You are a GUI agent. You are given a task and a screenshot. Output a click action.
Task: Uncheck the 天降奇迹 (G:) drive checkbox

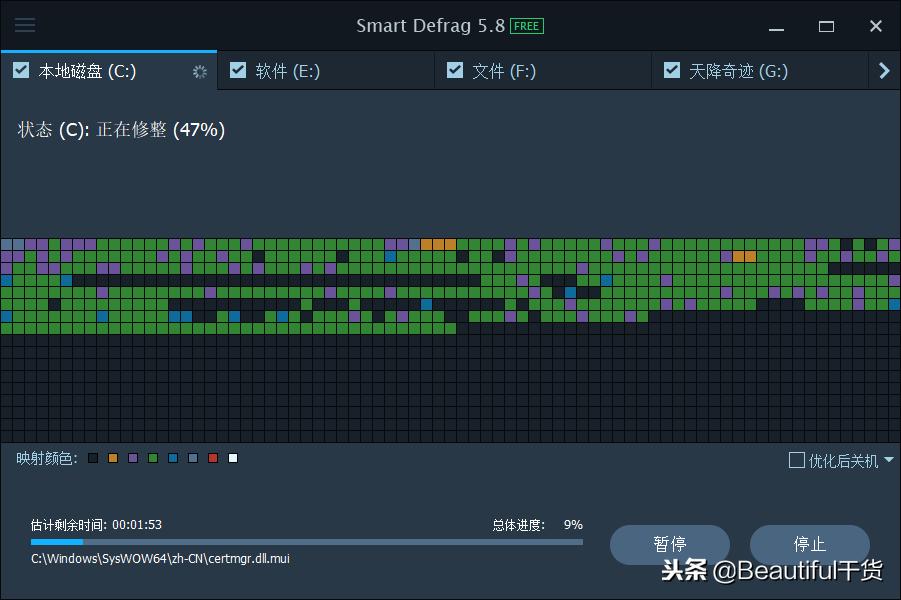coord(673,70)
